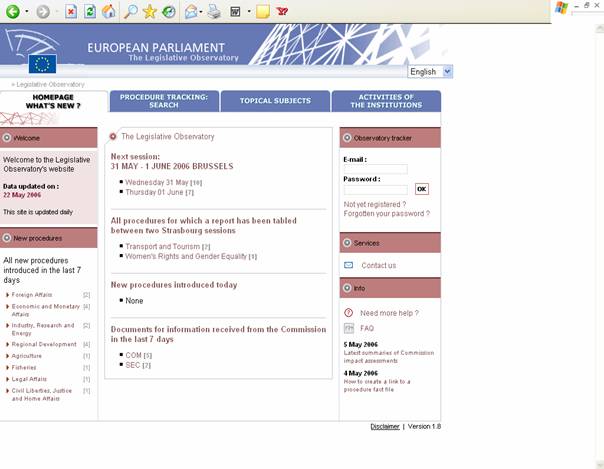The image size is (604, 469).
Task: Open Economic and Monetary Affairs link
Action: click(45, 310)
